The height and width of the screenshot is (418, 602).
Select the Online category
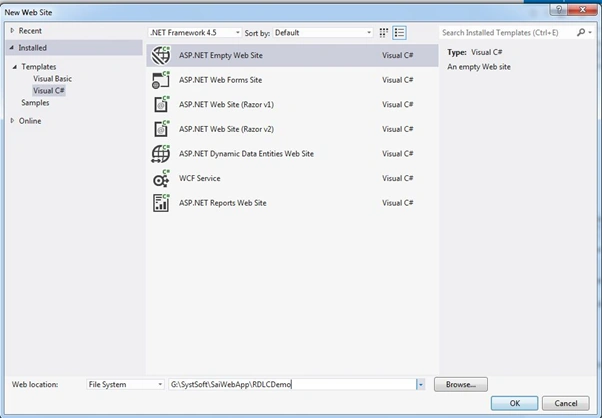pos(30,121)
